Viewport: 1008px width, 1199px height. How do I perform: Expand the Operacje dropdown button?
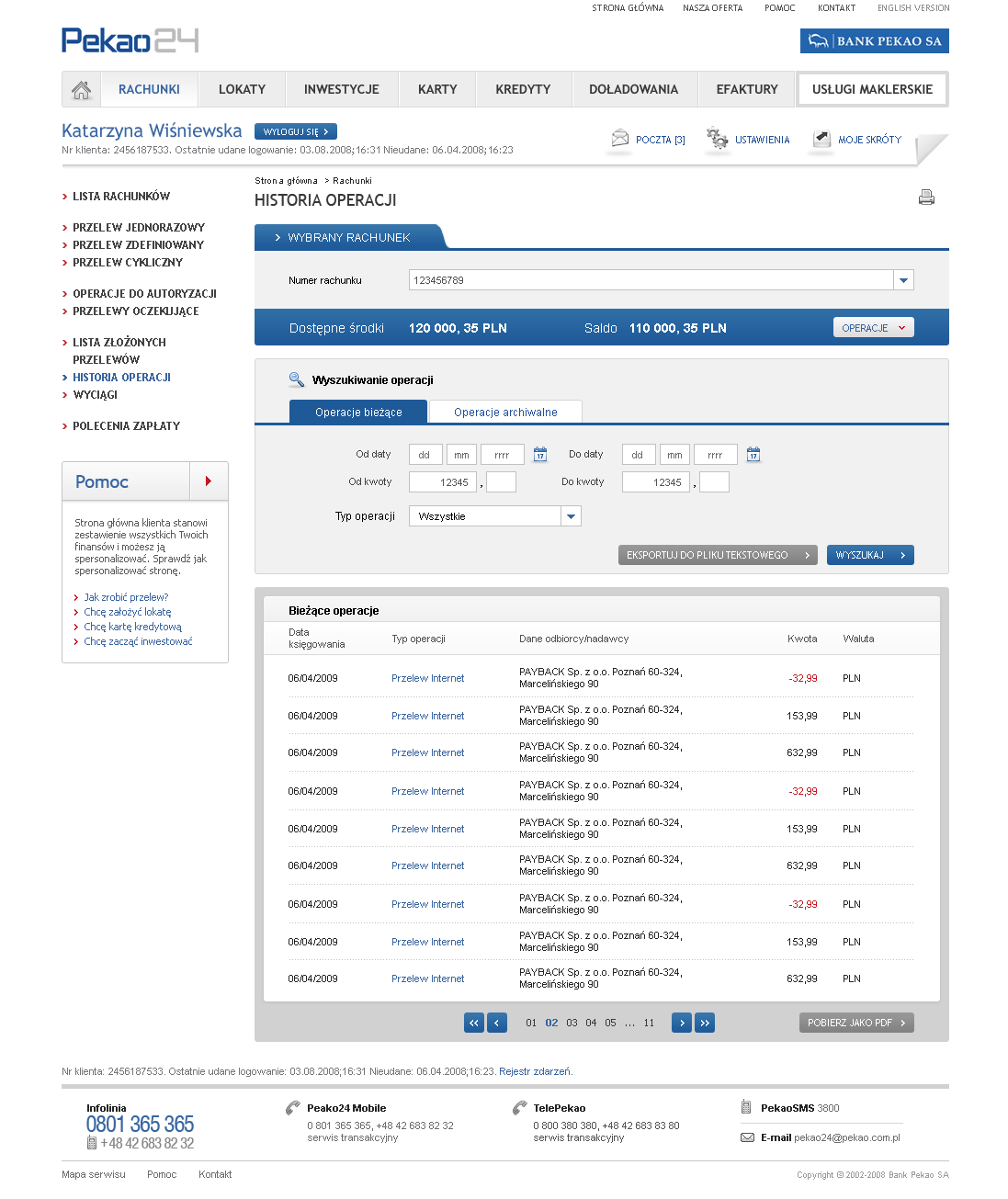(873, 328)
